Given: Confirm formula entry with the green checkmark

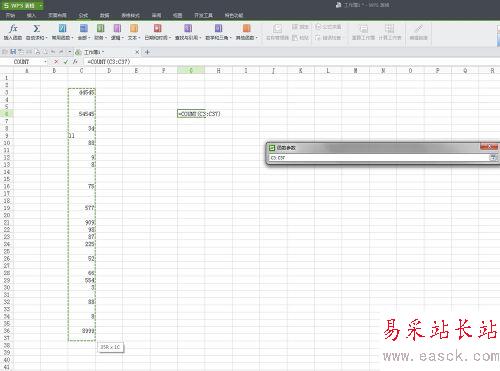Looking at the screenshot, I should pos(66,62).
